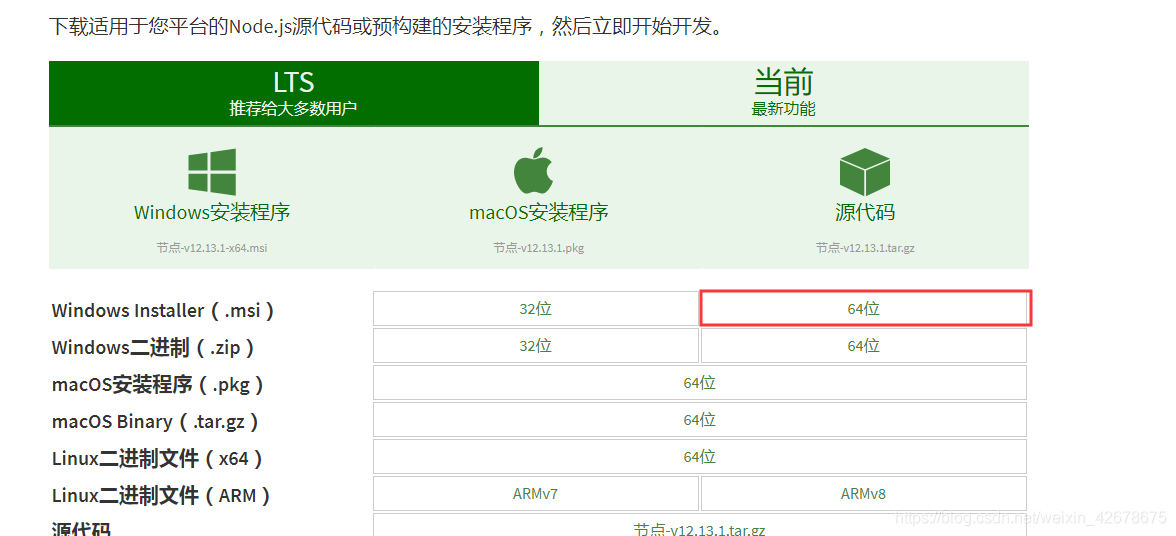Download Windows二进制 .zip 64位
This screenshot has width=1176, height=536.
click(863, 346)
